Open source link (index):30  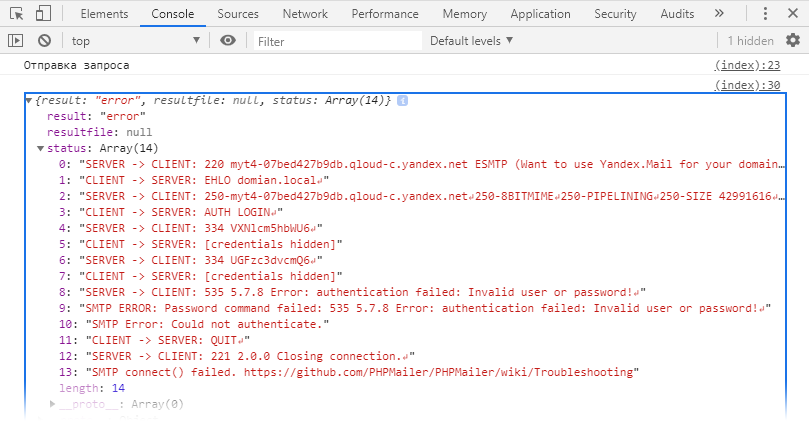747,86
